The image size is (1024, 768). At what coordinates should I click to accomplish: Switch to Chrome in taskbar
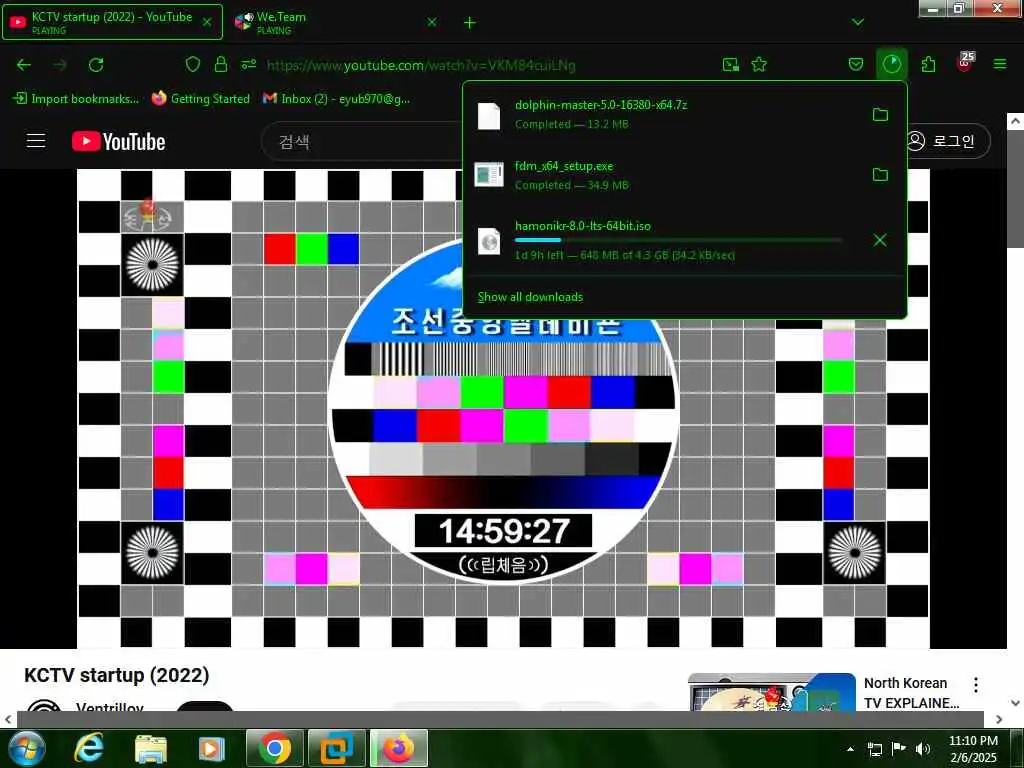(x=275, y=748)
